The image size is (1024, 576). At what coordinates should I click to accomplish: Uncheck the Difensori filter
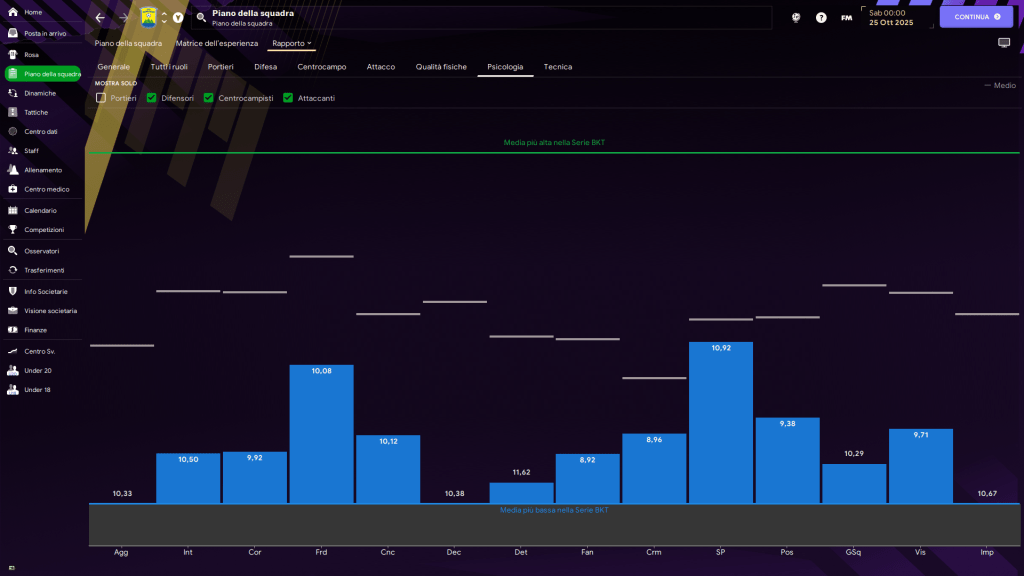152,98
